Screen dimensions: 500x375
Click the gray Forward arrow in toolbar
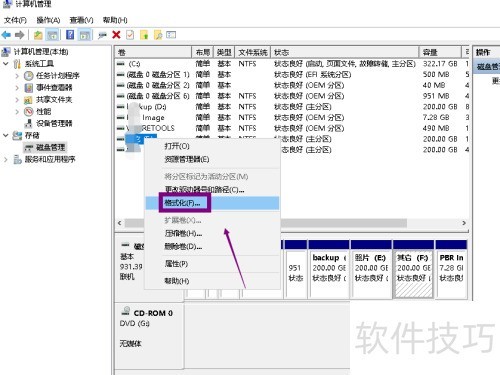tap(20, 34)
